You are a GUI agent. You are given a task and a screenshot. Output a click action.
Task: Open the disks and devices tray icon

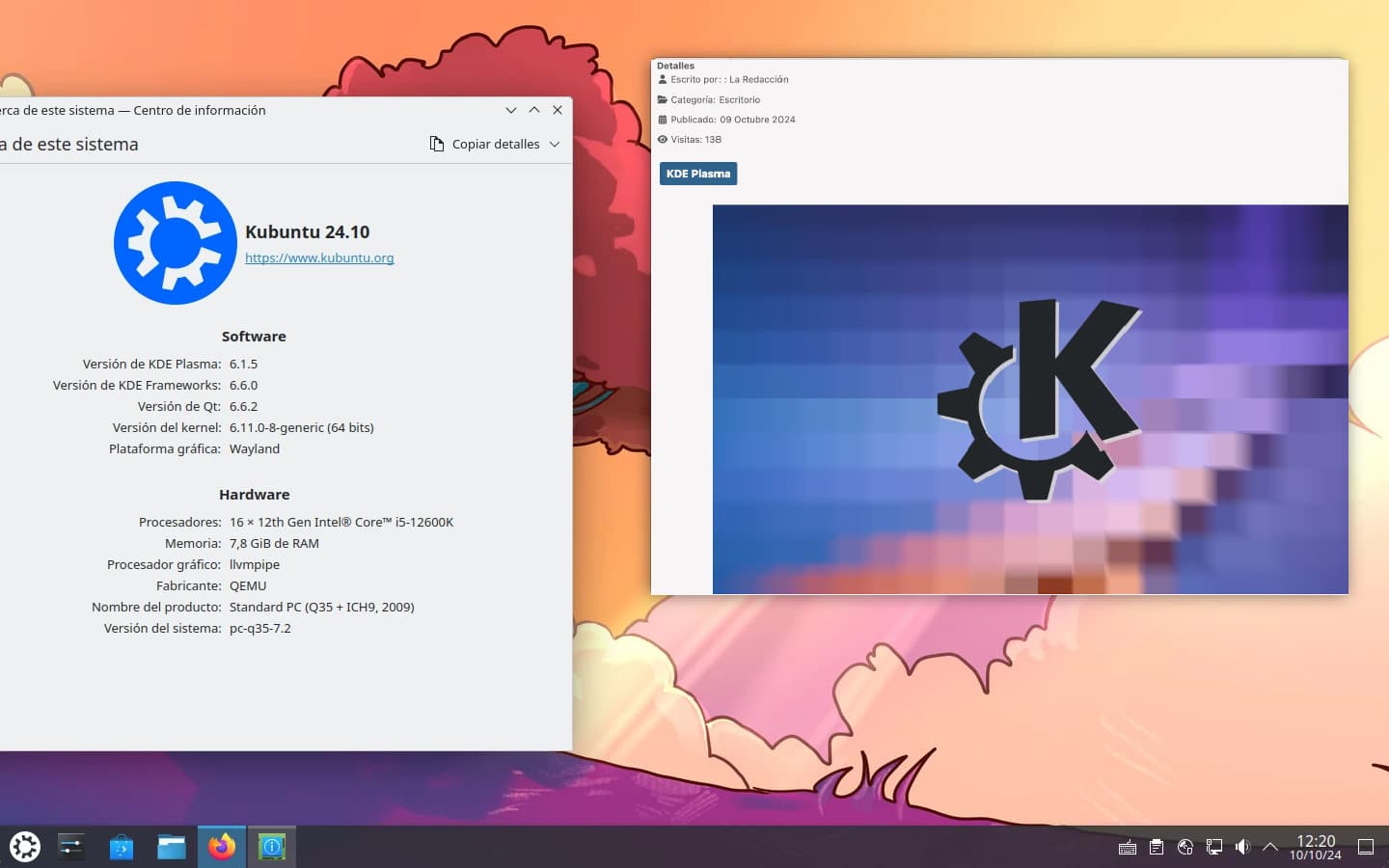point(1185,847)
